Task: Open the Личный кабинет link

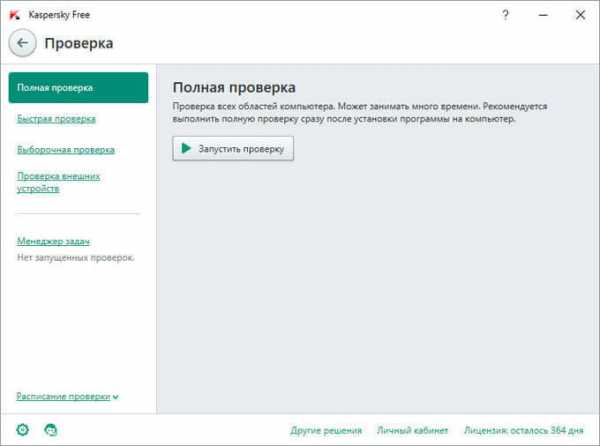Action: pos(412,430)
